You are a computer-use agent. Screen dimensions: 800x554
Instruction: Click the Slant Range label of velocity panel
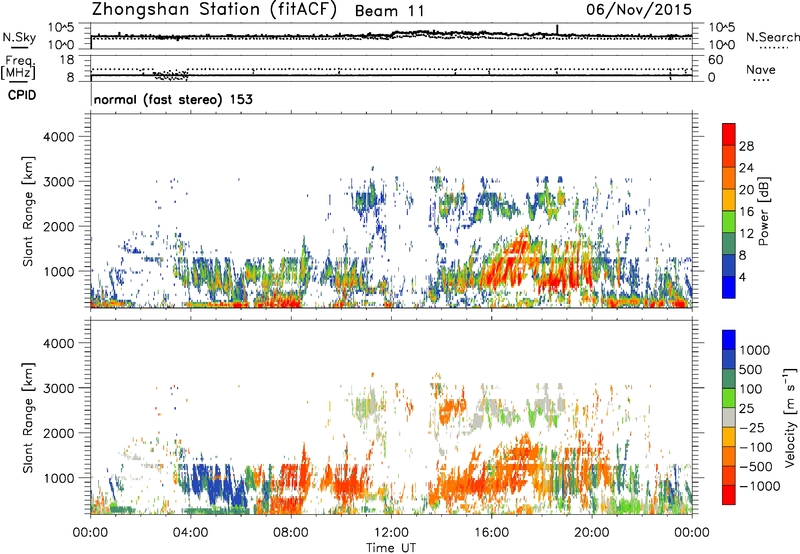tap(28, 418)
